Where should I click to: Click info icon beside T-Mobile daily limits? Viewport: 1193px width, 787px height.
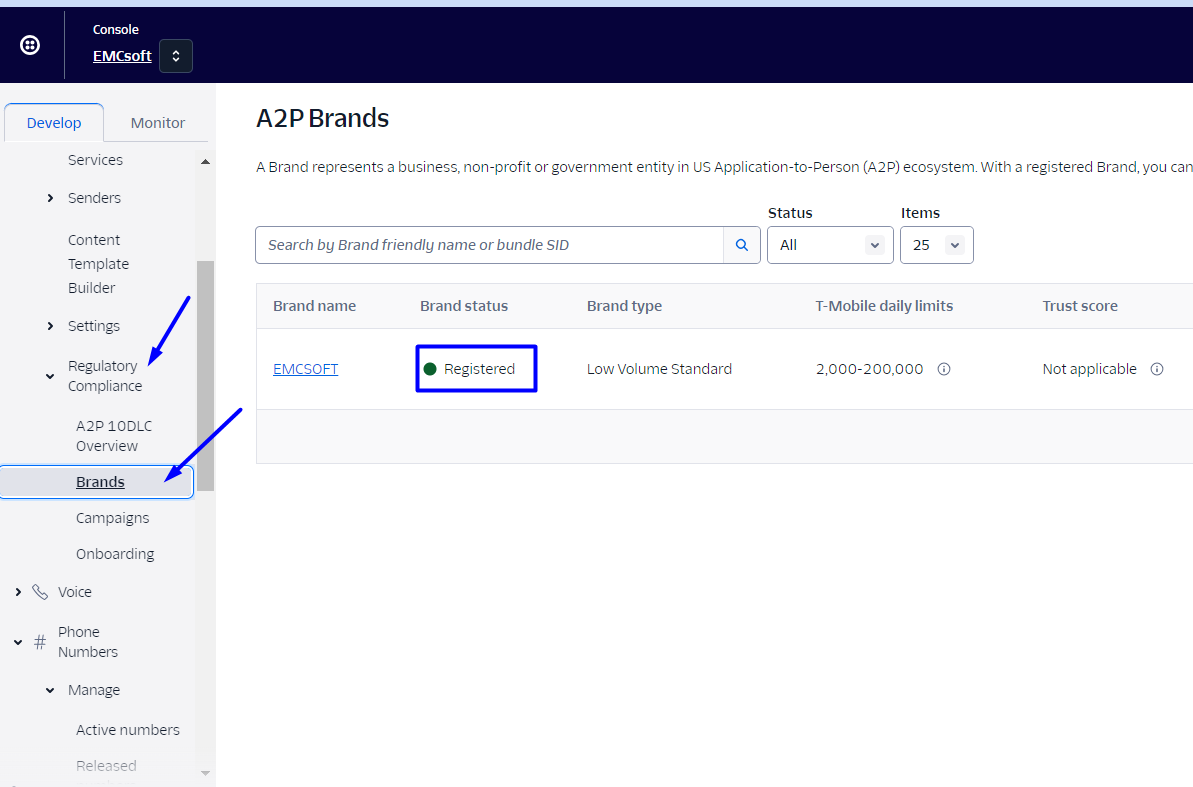(943, 369)
